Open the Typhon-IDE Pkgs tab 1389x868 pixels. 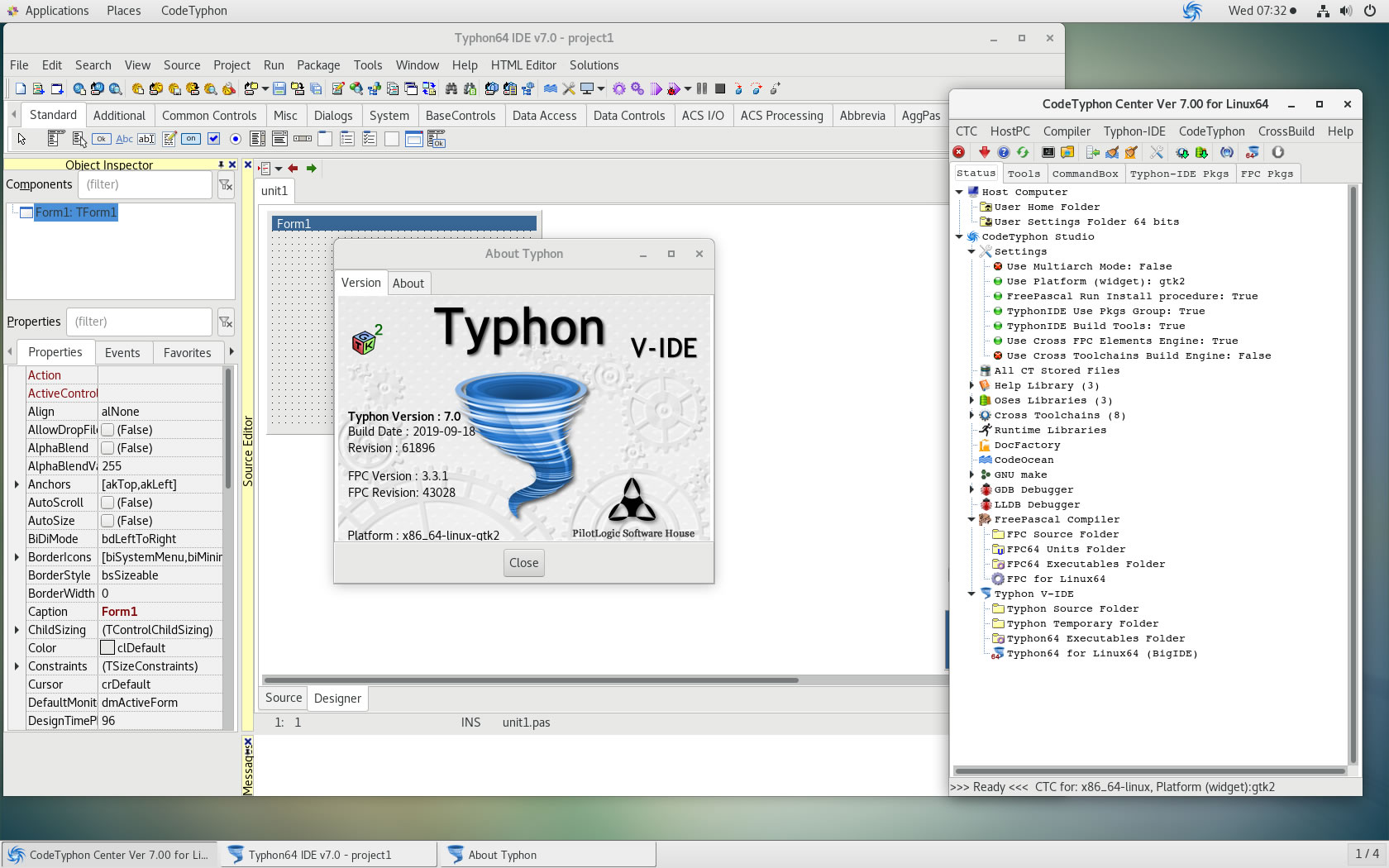point(1179,174)
